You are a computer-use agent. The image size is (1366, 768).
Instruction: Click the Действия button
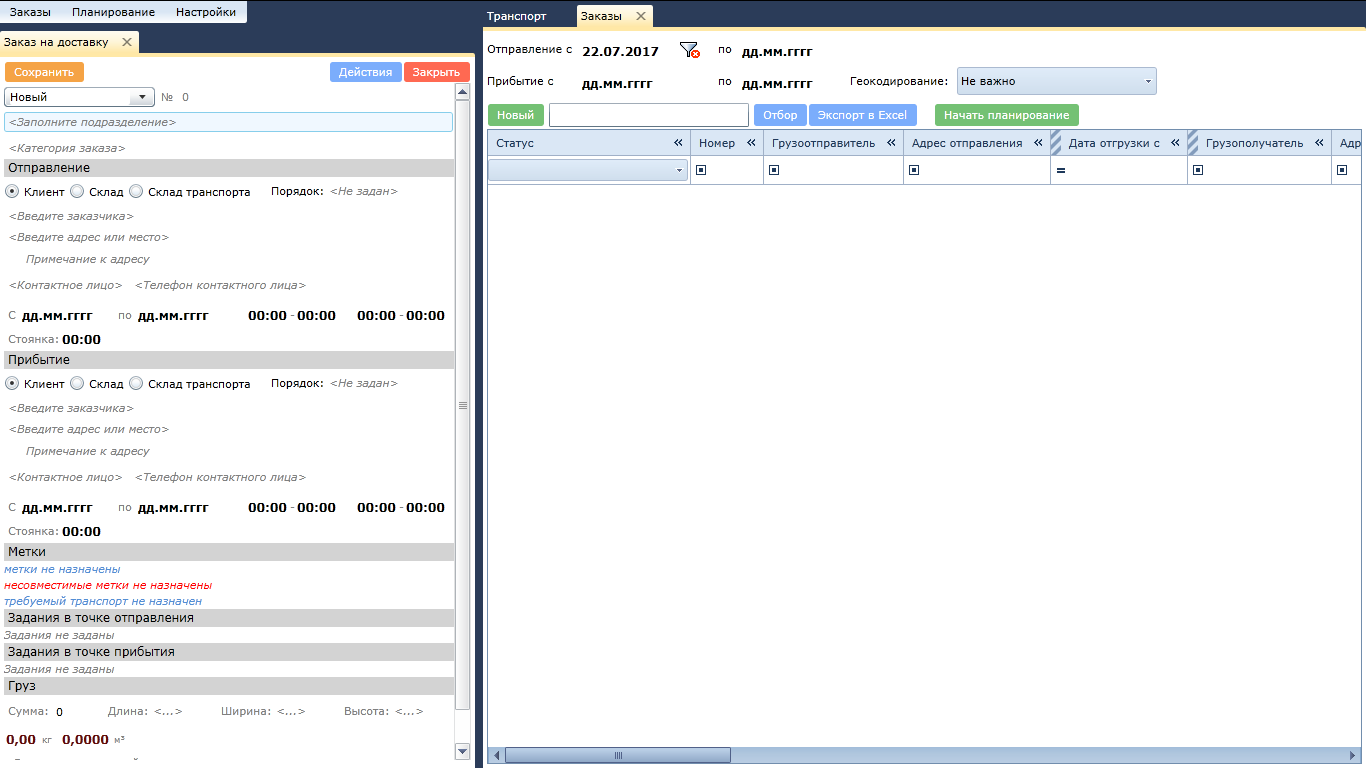point(366,72)
